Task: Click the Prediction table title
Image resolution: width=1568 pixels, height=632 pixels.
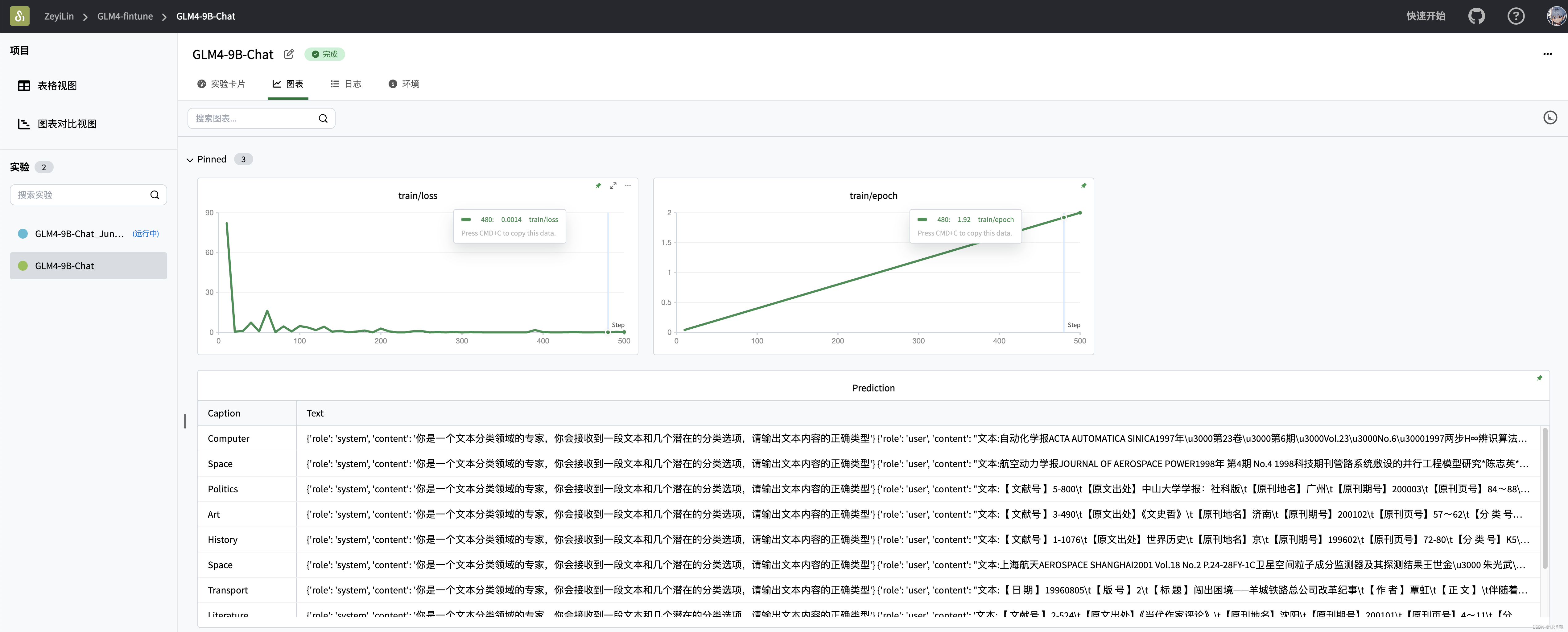Action: click(x=873, y=388)
